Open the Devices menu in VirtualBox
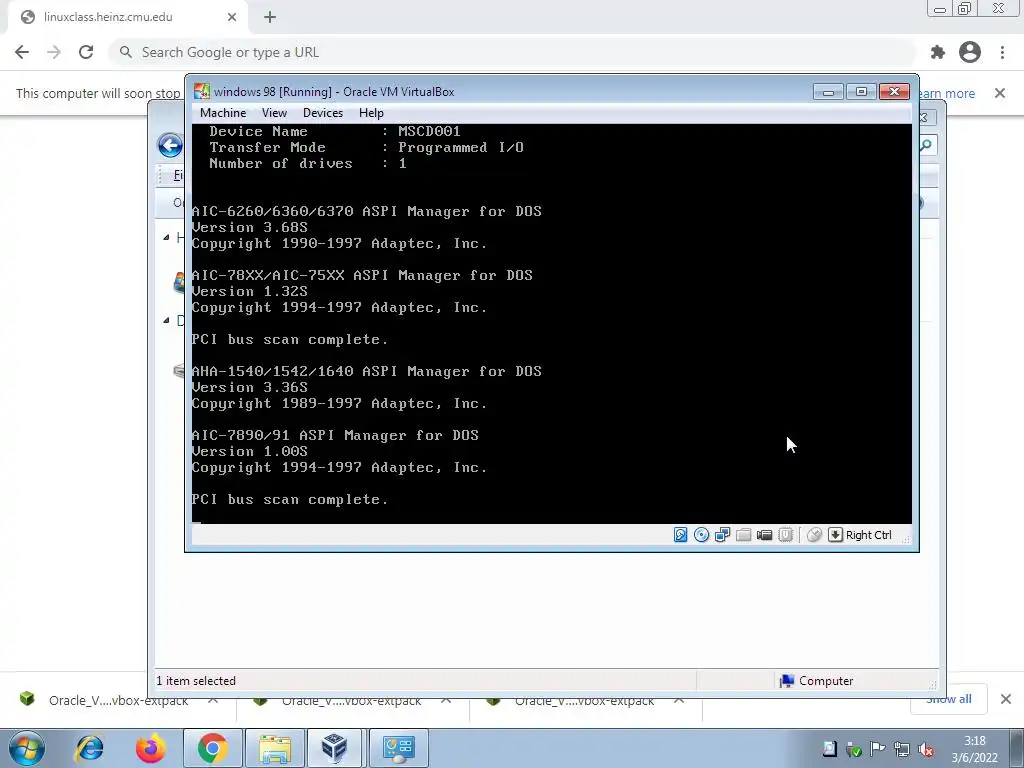This screenshot has width=1024, height=768. [x=323, y=113]
